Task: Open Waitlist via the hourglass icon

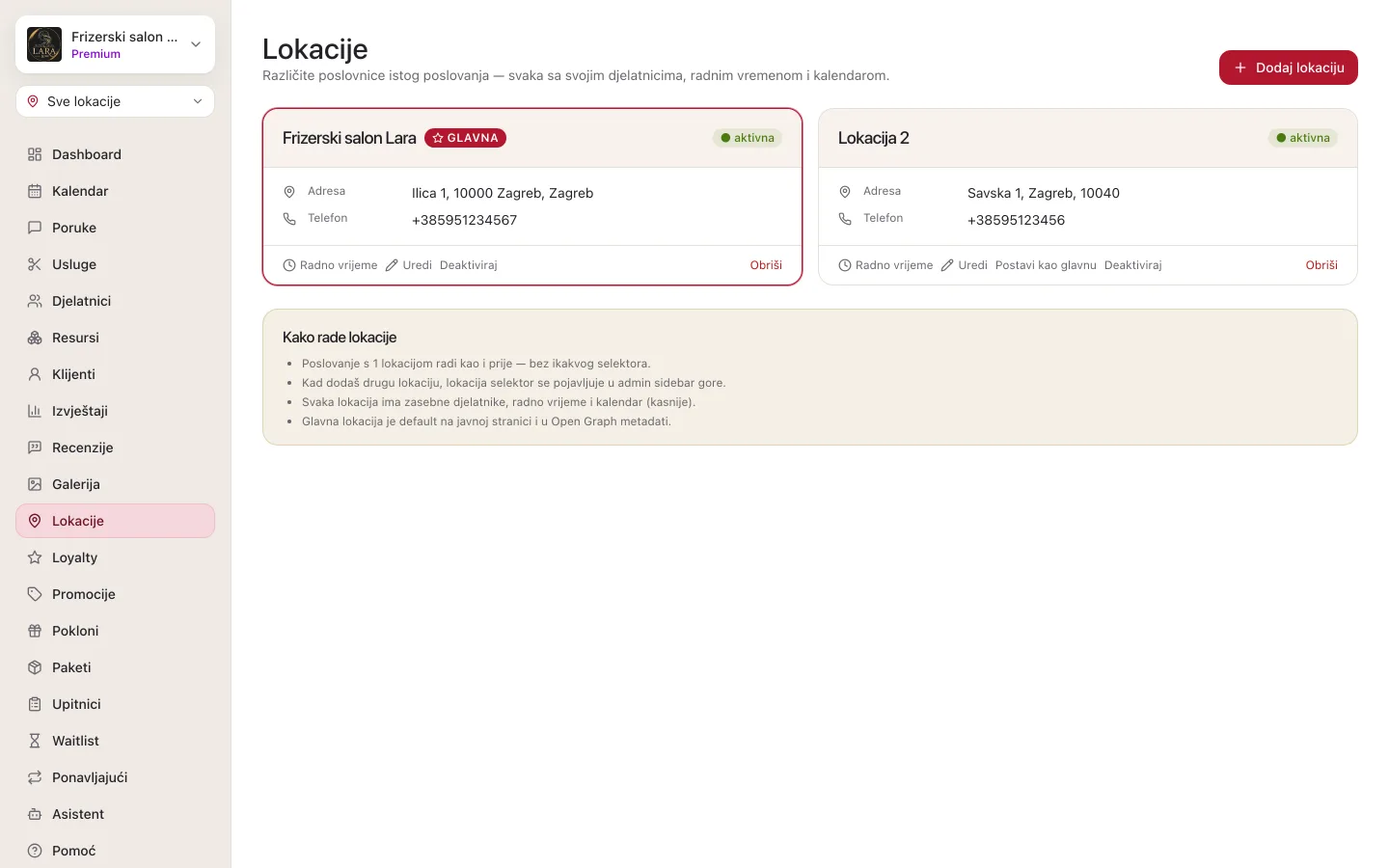Action: coord(35,741)
